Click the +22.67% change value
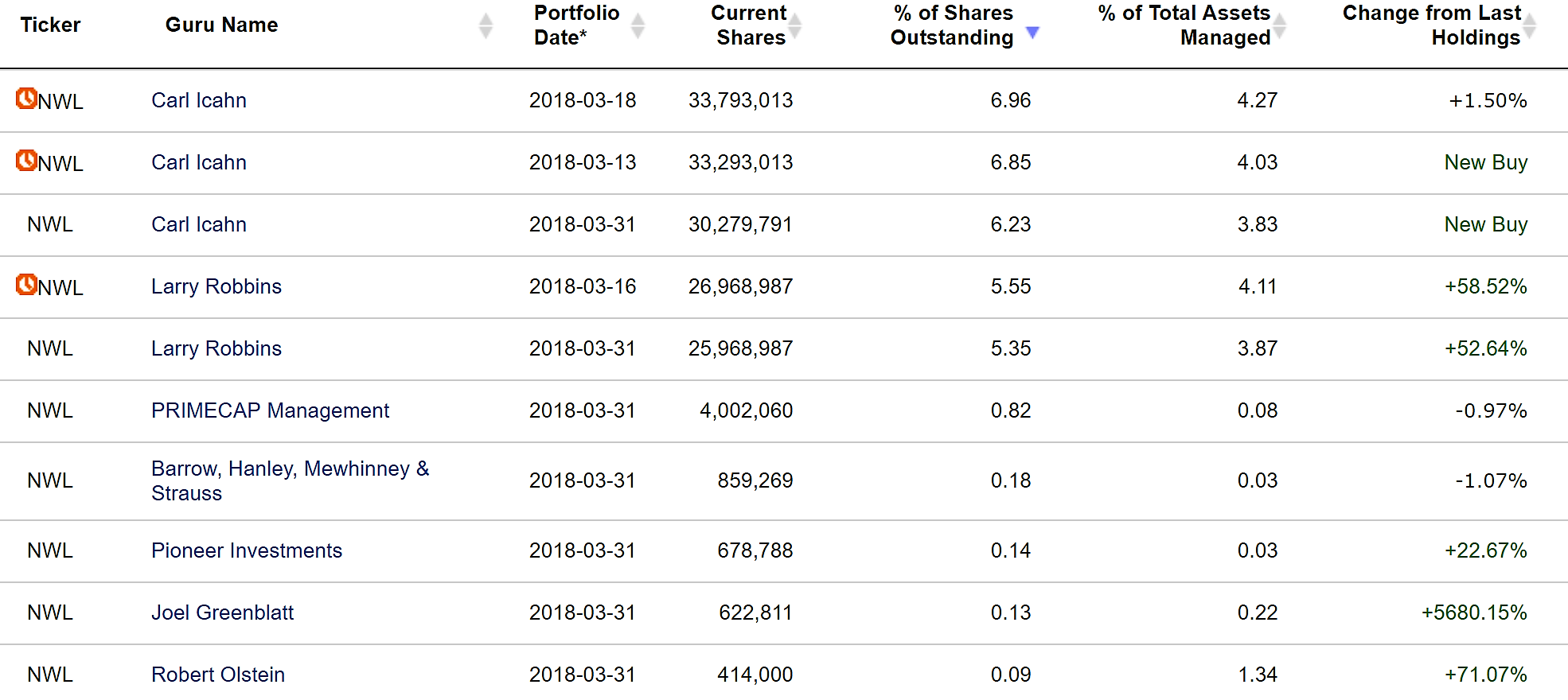The height and width of the screenshot is (700, 1568). tap(1486, 550)
